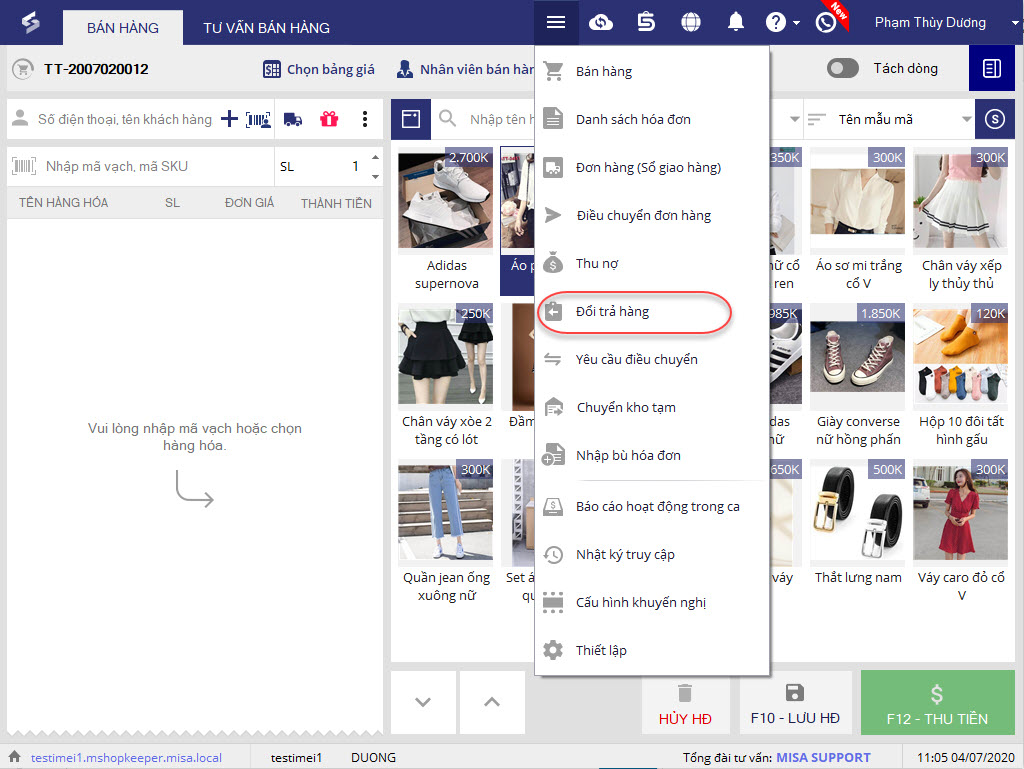Click the barcode icon in SKU field

[24, 166]
